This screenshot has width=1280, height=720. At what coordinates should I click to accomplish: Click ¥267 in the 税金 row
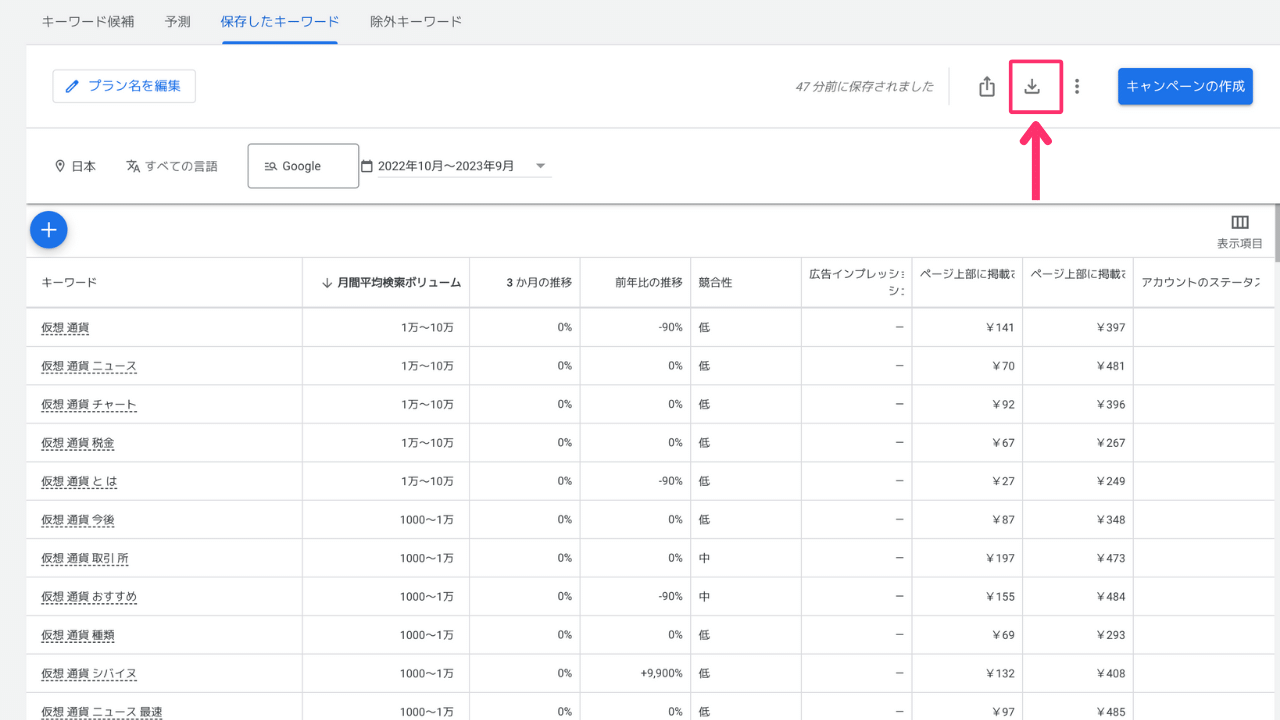(1109, 443)
